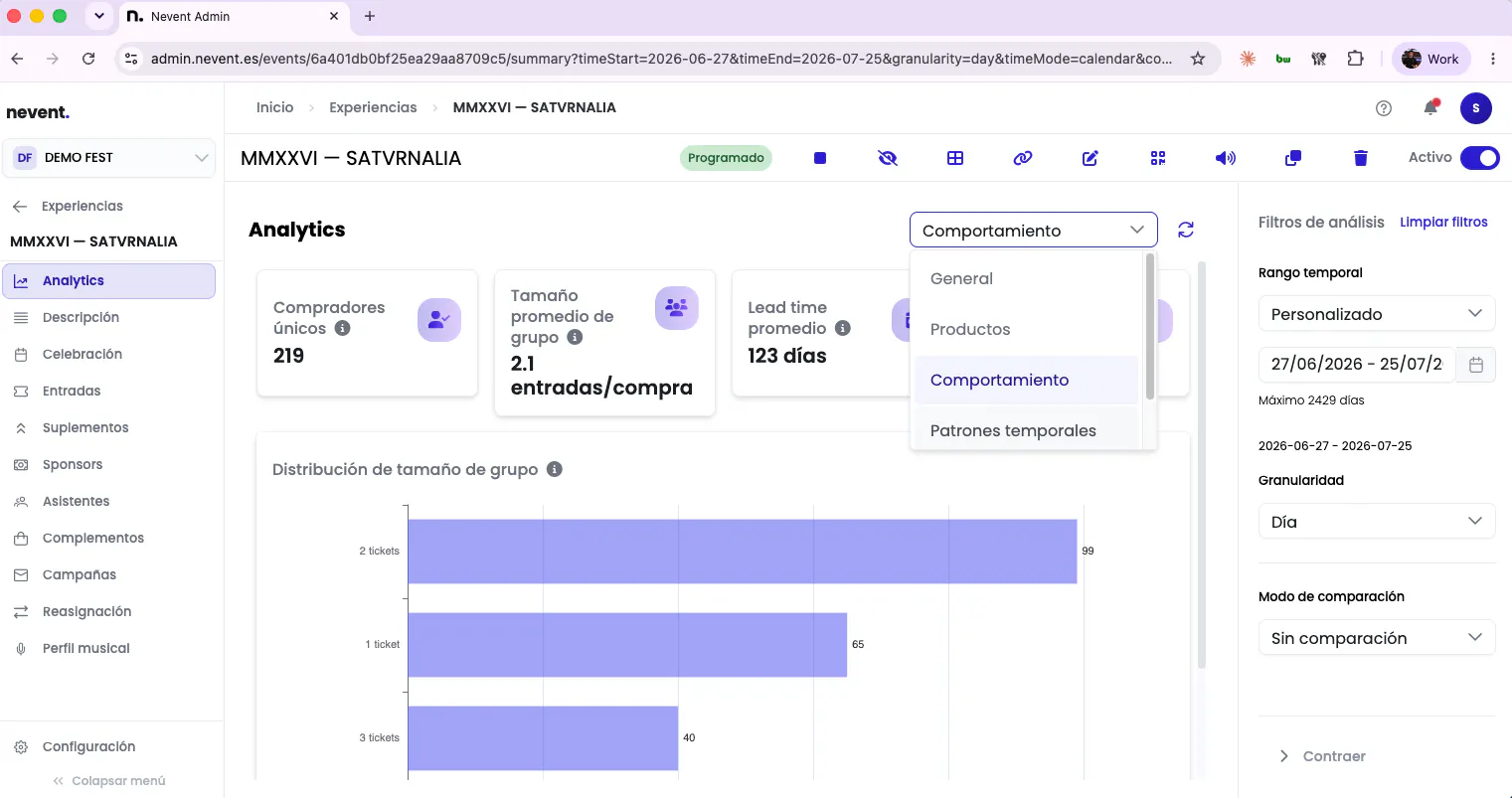Open the seating grid table icon

tap(955, 158)
